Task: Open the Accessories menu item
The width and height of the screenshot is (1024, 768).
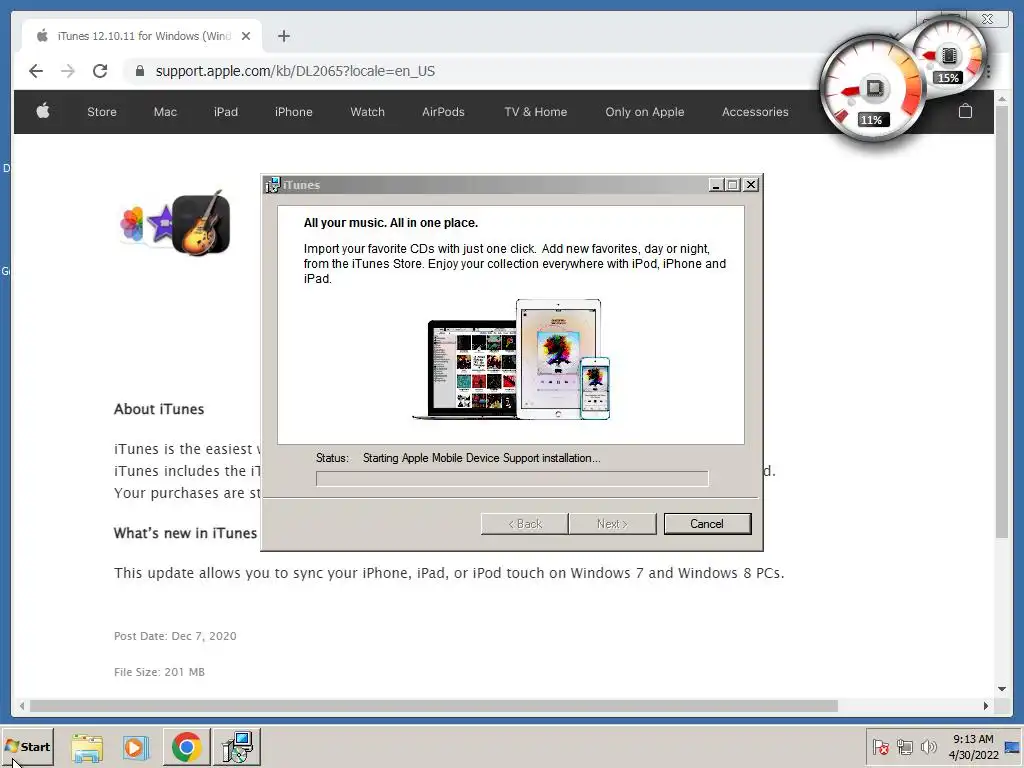Action: [x=755, y=112]
